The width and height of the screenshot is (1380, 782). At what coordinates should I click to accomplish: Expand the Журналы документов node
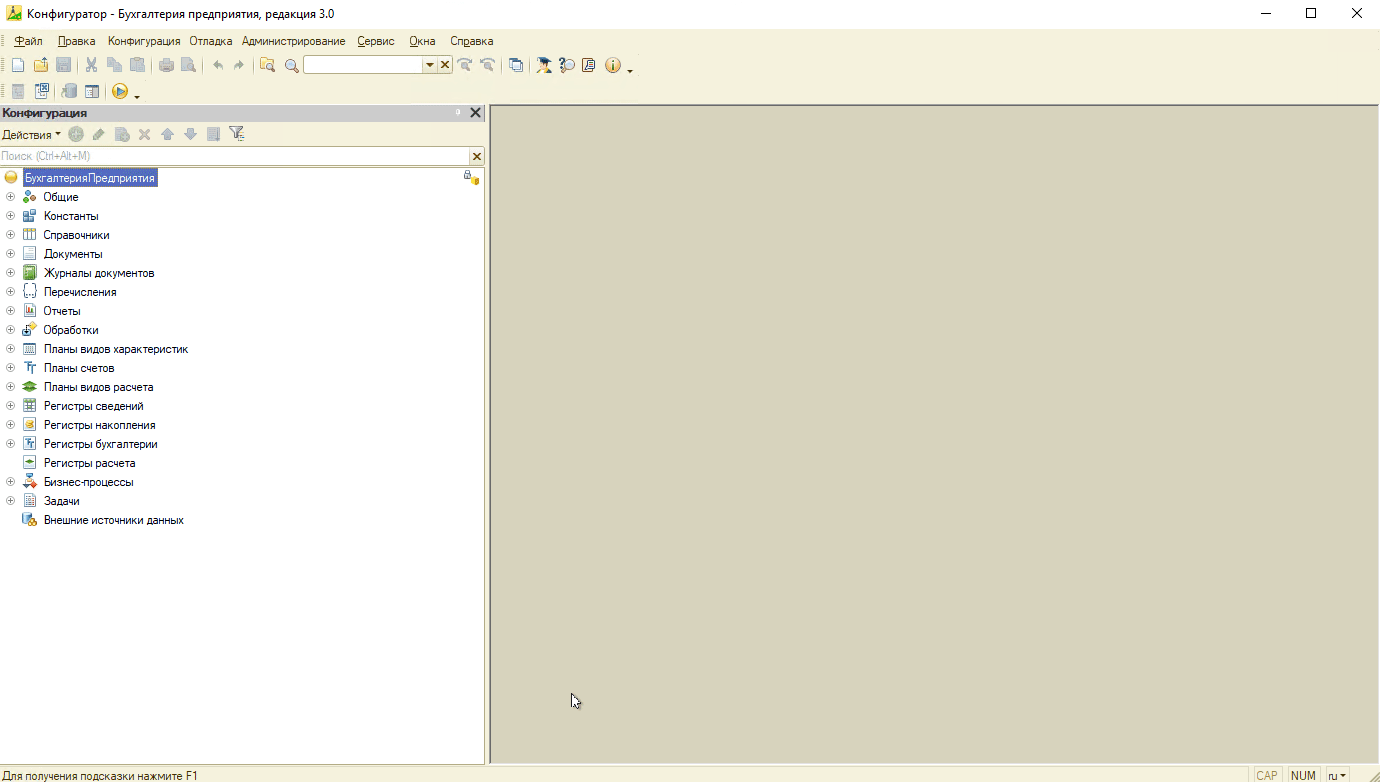[x=11, y=273]
